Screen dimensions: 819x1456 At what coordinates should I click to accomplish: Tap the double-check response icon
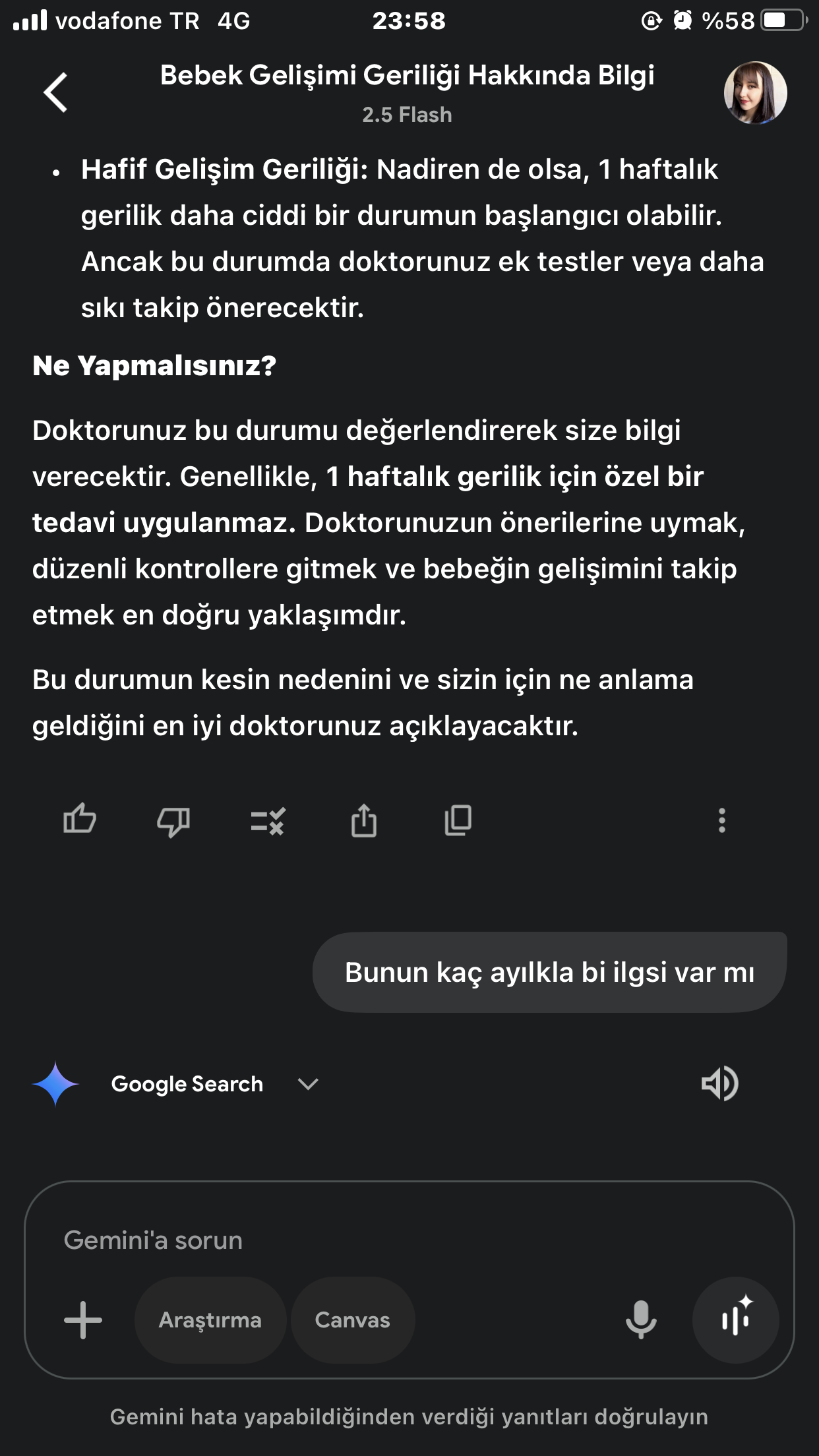pos(268,822)
